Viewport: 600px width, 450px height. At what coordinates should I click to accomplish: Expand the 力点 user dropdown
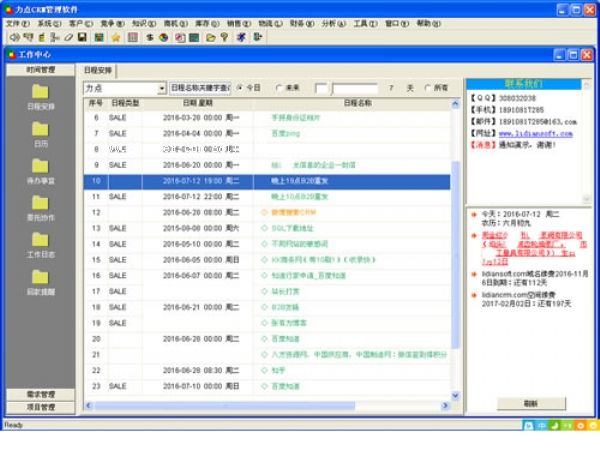pyautogui.click(x=162, y=88)
